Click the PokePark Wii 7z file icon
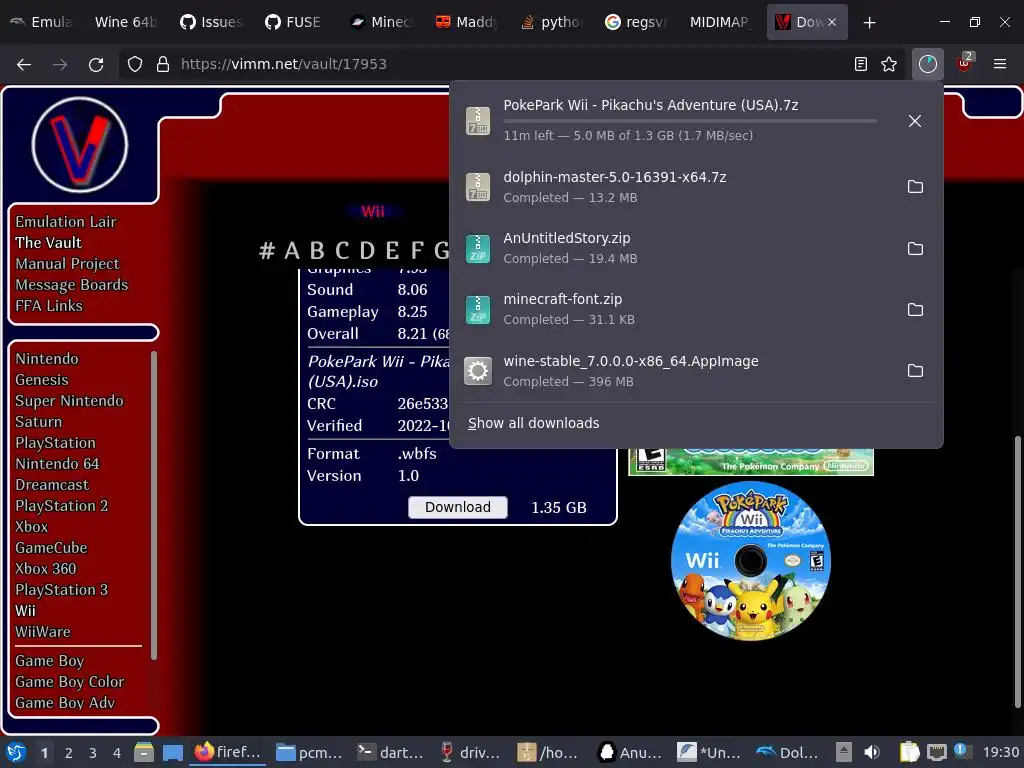The width and height of the screenshot is (1024, 768). (477, 121)
